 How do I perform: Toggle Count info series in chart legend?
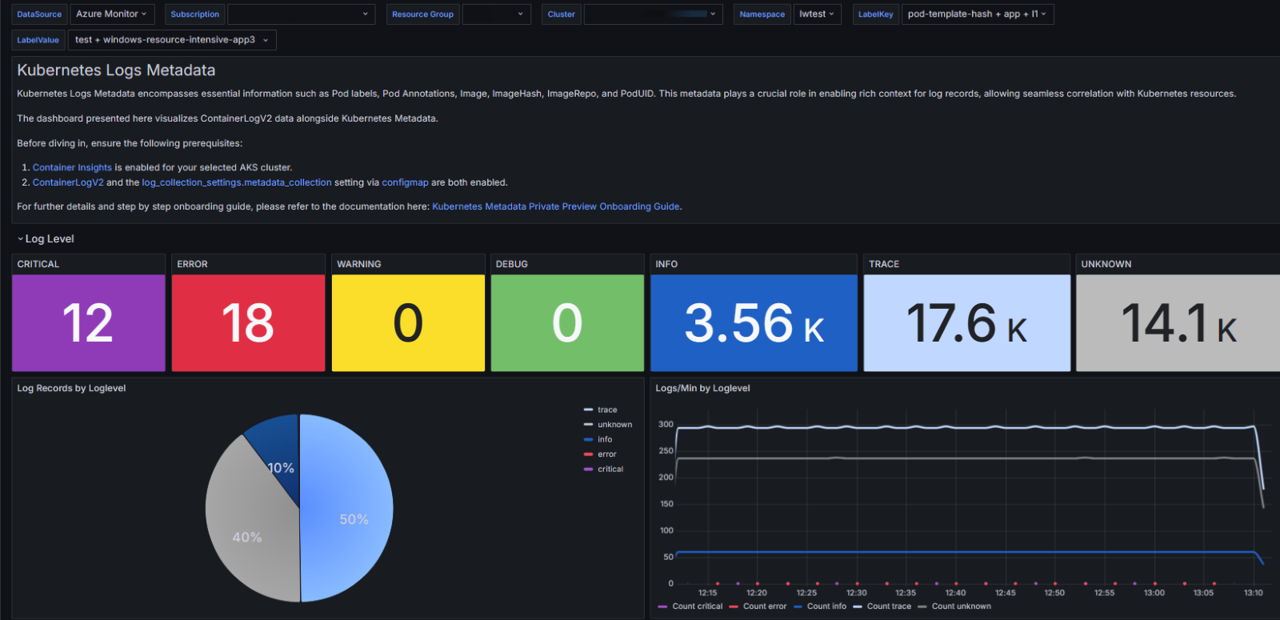coord(826,606)
